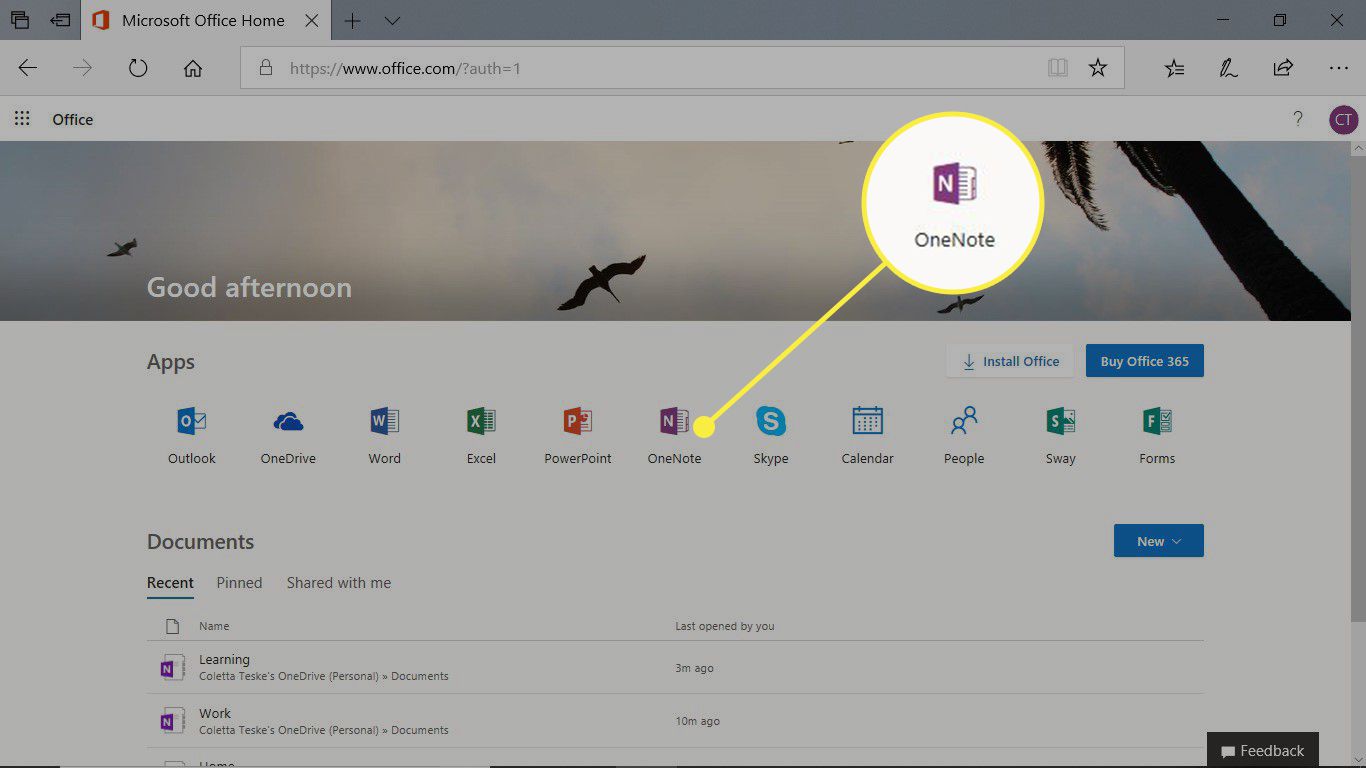Image resolution: width=1366 pixels, height=768 pixels.
Task: Show tab previews chevron
Action: coord(392,20)
